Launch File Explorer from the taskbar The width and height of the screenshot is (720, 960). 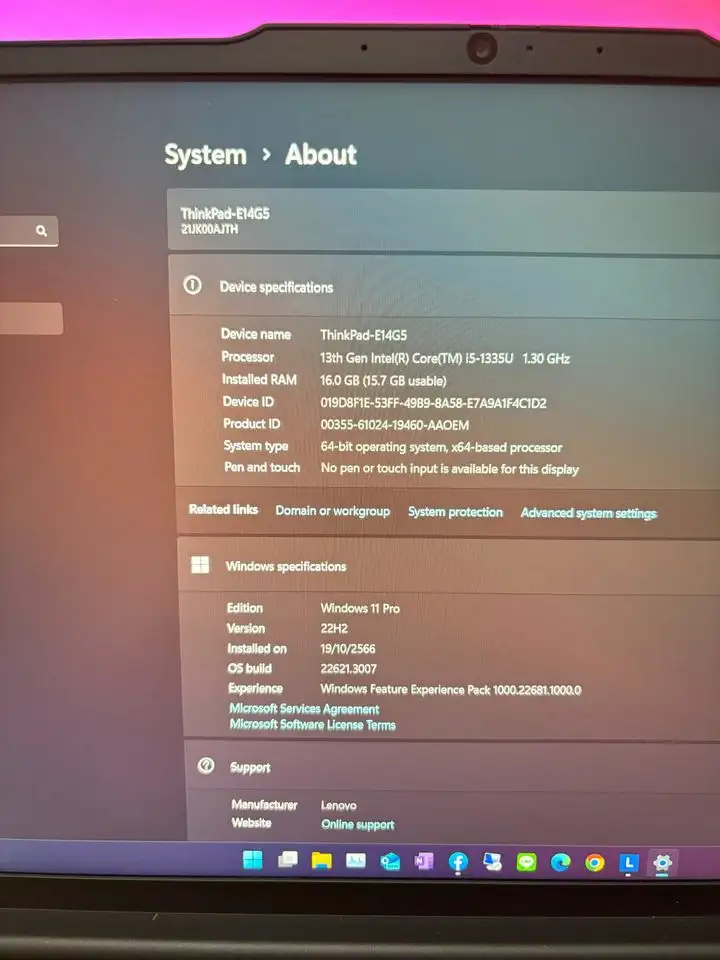click(321, 860)
